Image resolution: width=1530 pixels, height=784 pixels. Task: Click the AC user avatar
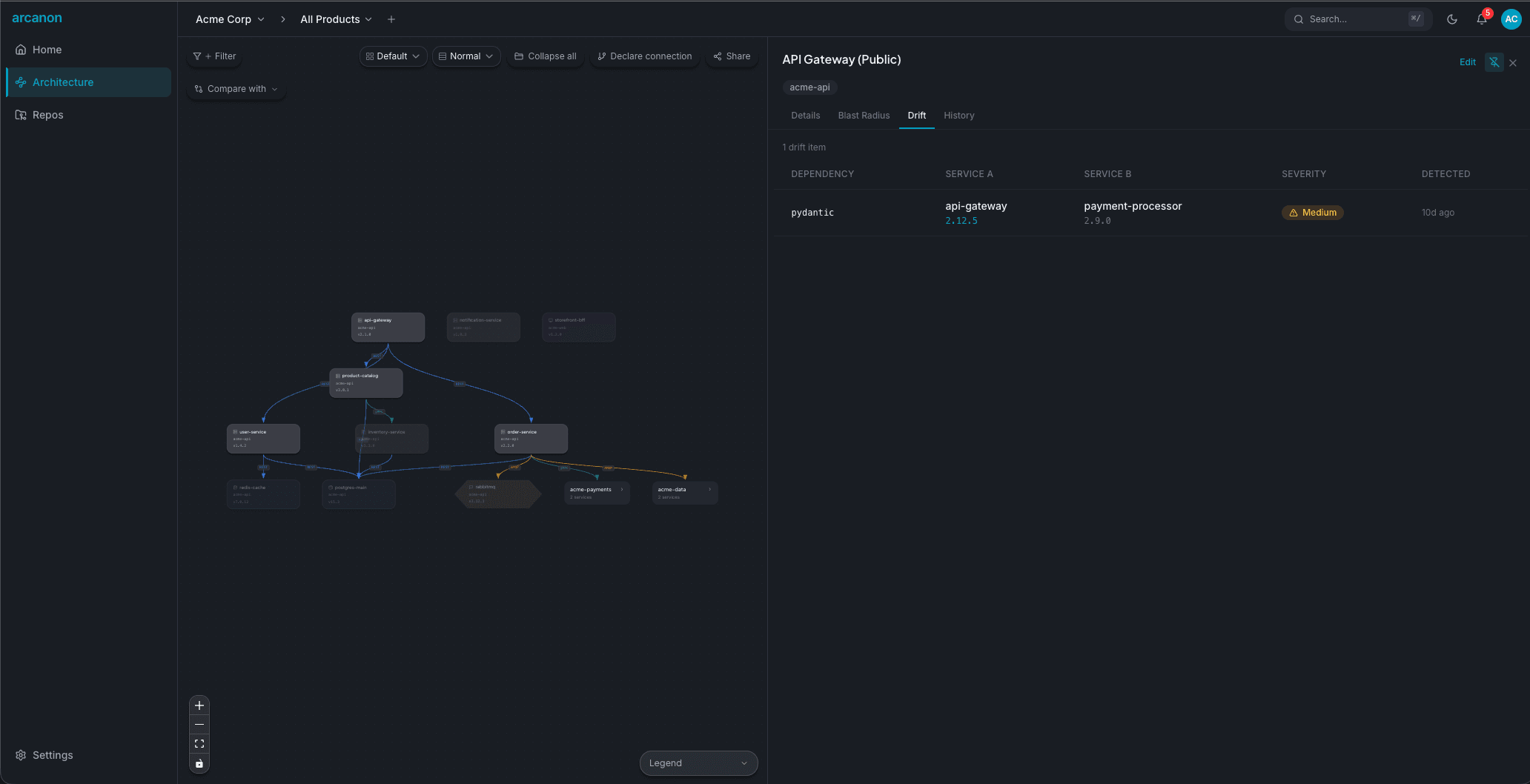pos(1511,19)
